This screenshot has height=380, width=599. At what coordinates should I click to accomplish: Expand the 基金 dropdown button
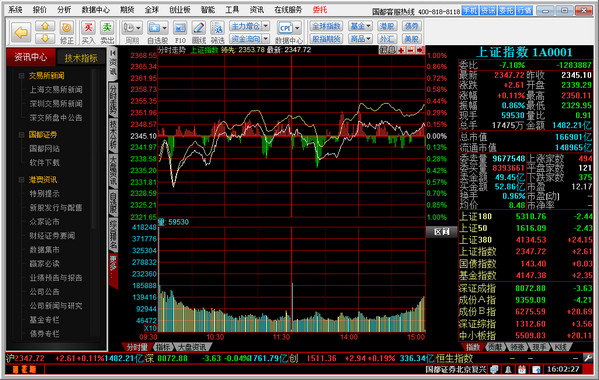pyautogui.click(x=360, y=26)
